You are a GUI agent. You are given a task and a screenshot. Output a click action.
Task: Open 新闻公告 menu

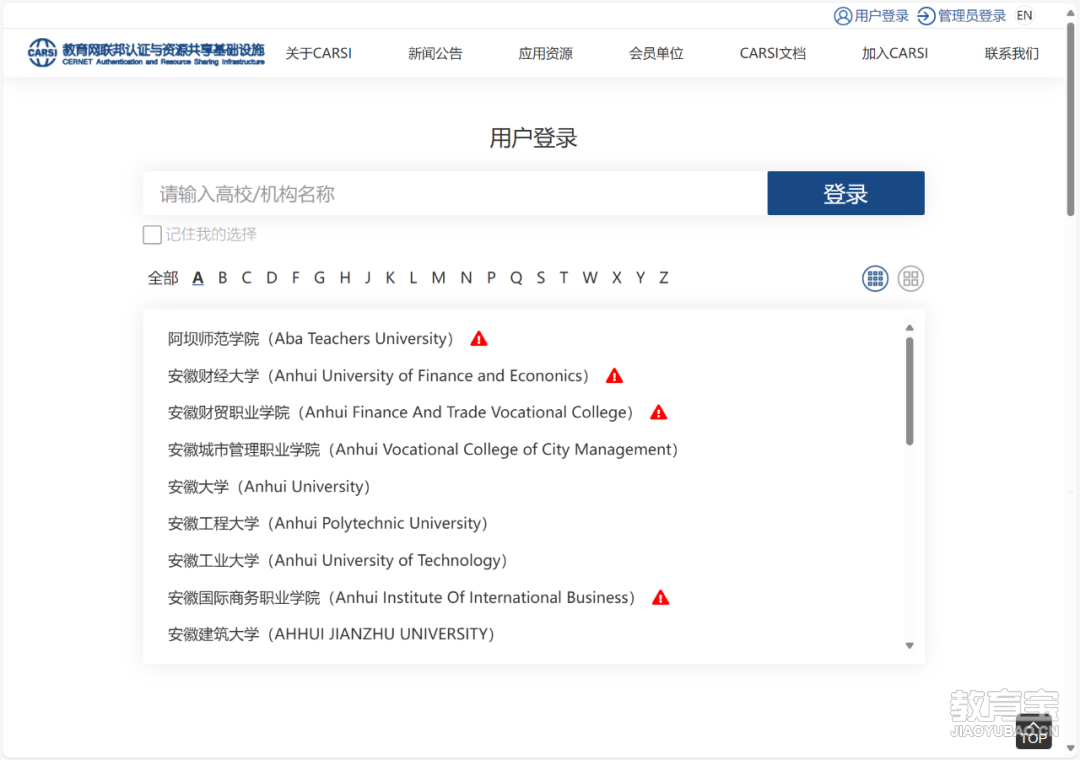[435, 53]
